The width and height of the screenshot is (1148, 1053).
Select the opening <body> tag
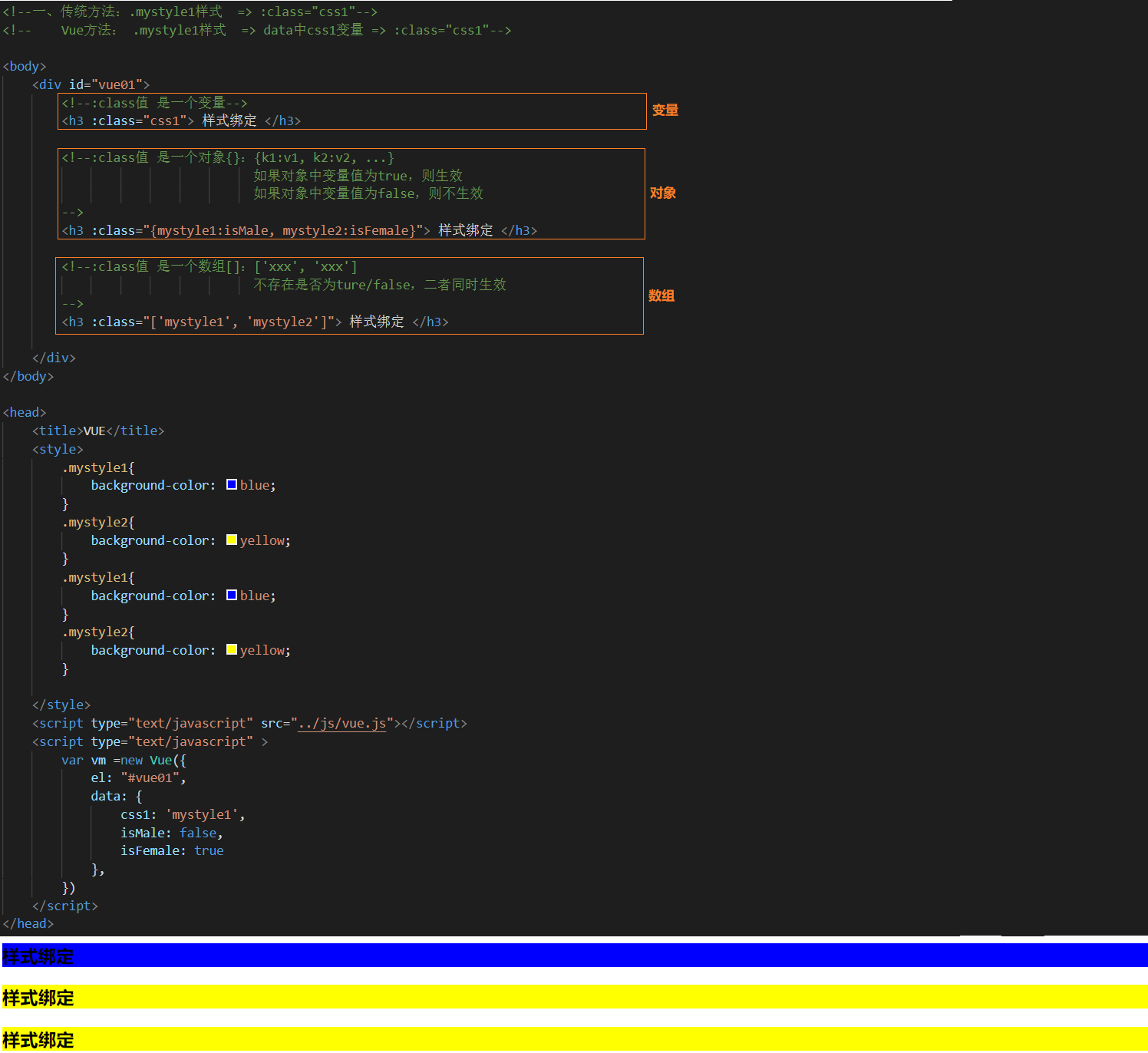click(x=25, y=67)
